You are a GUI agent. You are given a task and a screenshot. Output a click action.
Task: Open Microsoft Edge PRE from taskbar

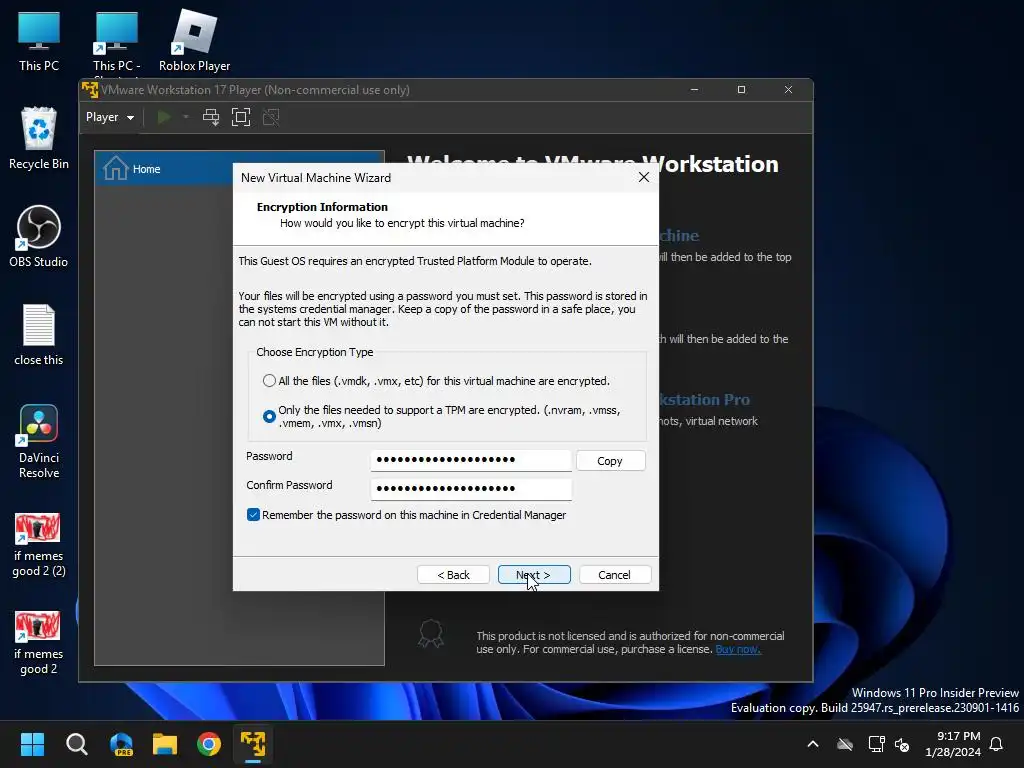coord(121,744)
